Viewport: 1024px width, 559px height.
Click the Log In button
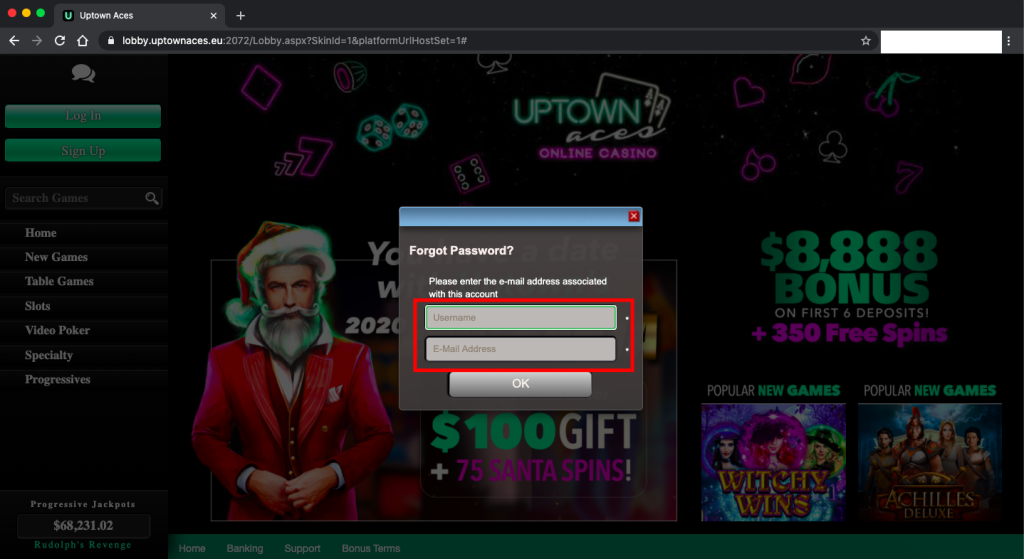[83, 116]
